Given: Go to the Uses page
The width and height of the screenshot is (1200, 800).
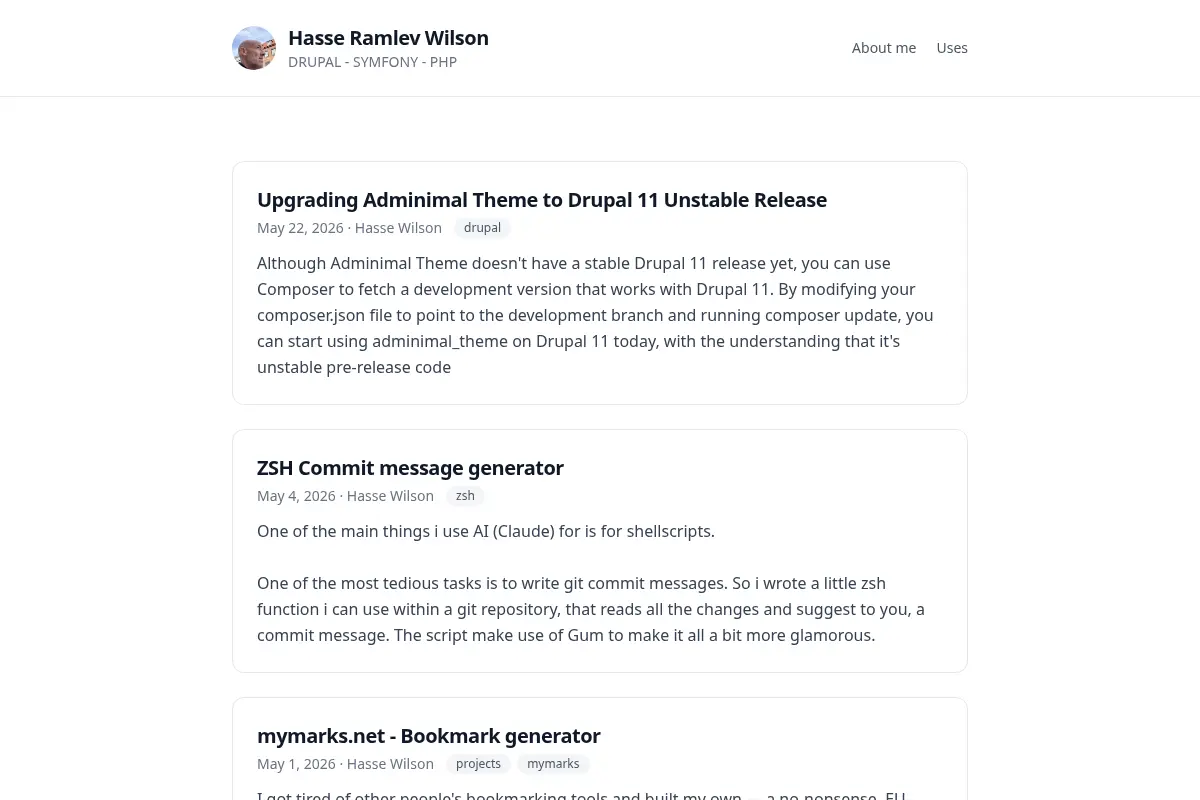Looking at the screenshot, I should coord(952,48).
